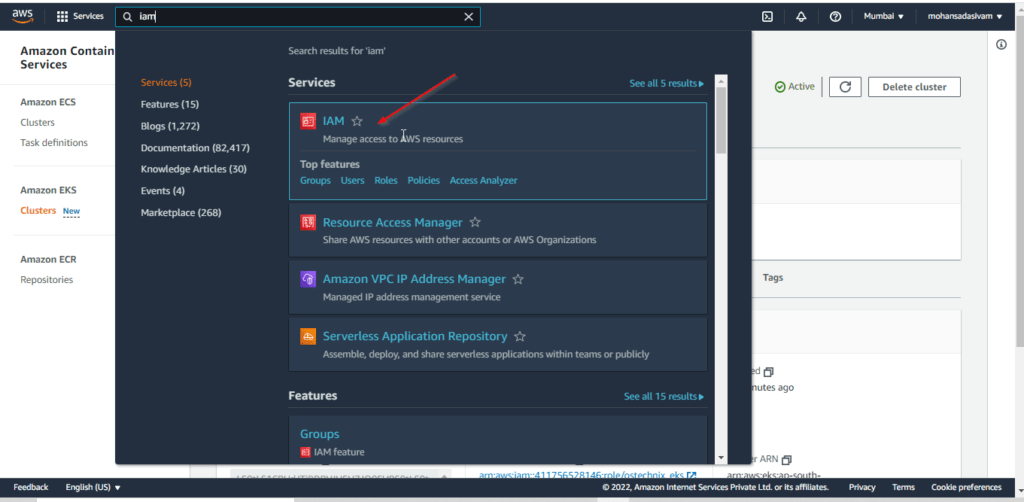The width and height of the screenshot is (1024, 502).
Task: Click the search results scrollbar down arrow
Action: click(x=721, y=458)
